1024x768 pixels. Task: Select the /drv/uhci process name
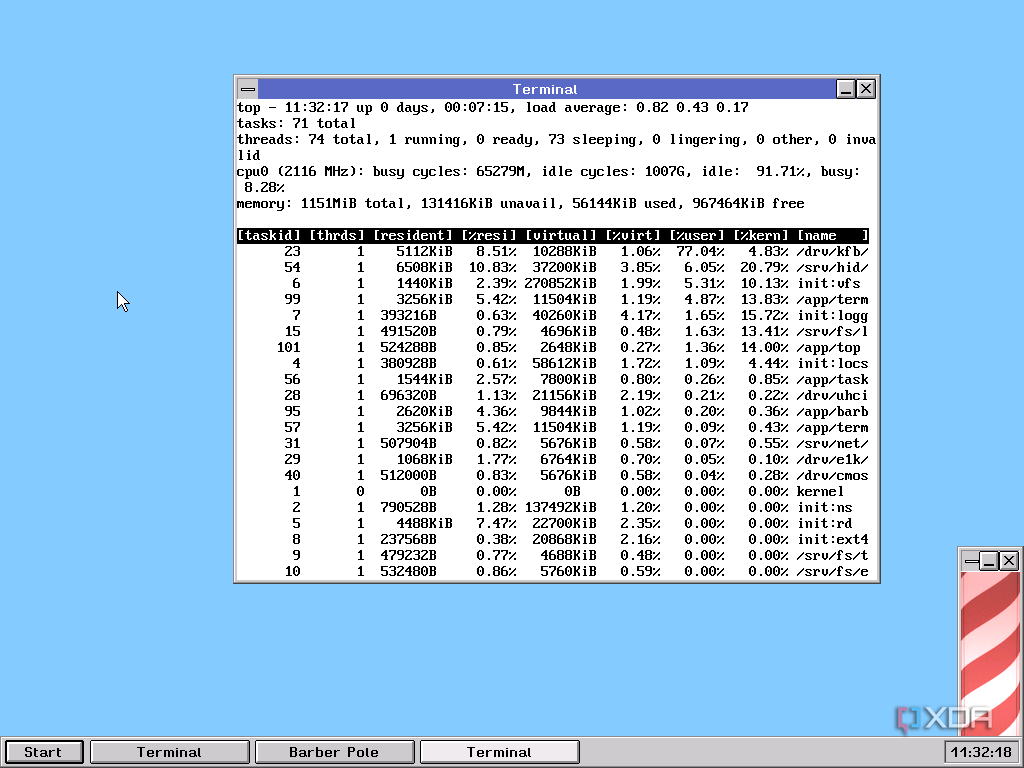833,395
